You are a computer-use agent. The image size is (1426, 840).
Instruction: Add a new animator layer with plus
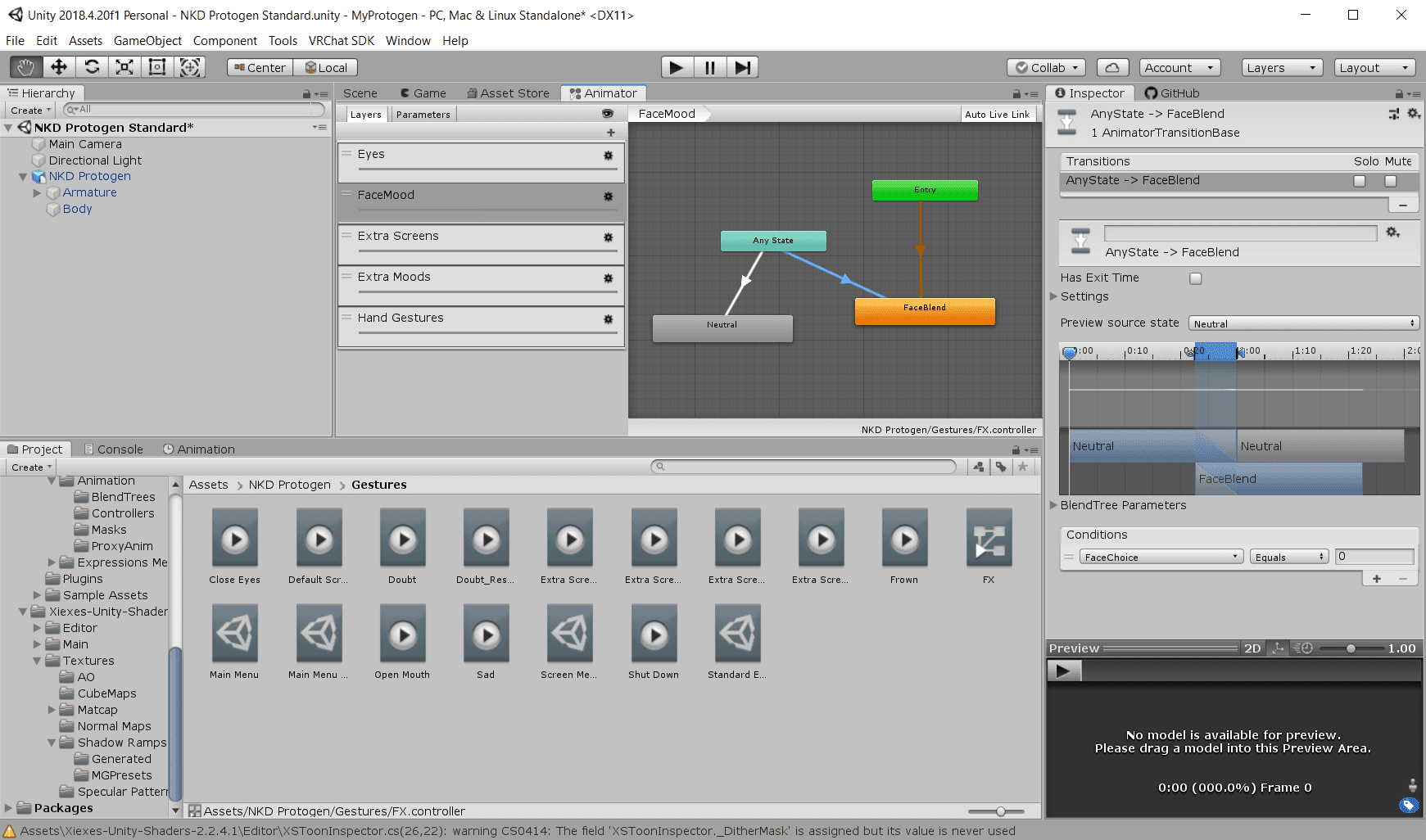point(610,133)
